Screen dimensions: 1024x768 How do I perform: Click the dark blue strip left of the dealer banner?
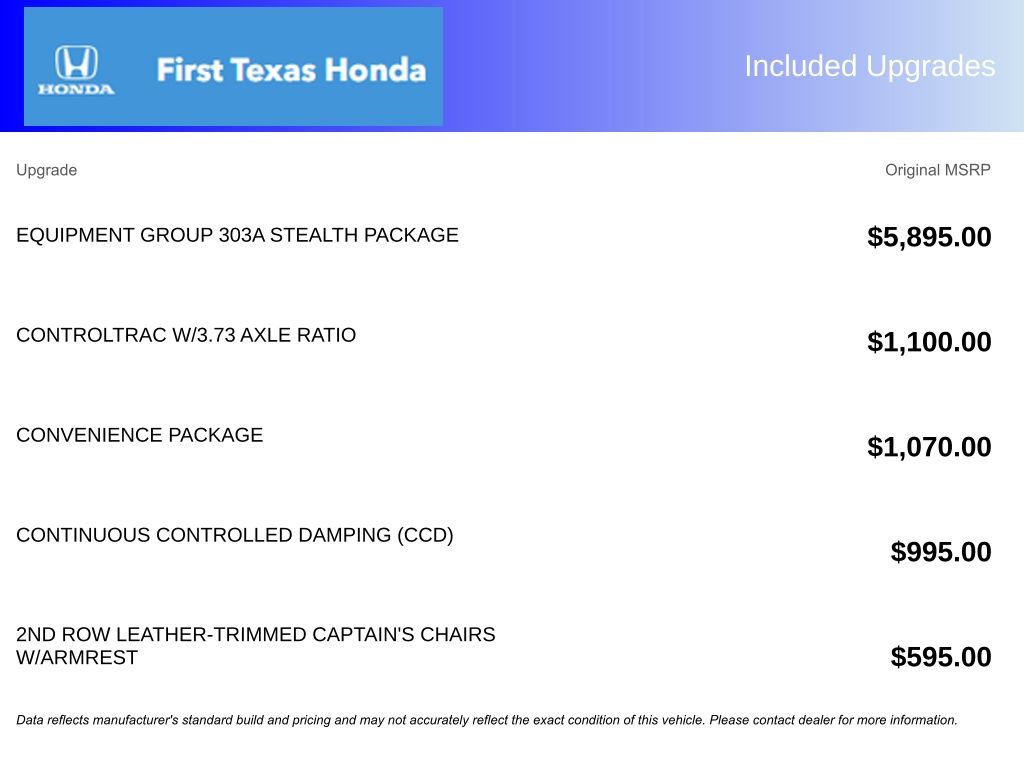[x=11, y=66]
